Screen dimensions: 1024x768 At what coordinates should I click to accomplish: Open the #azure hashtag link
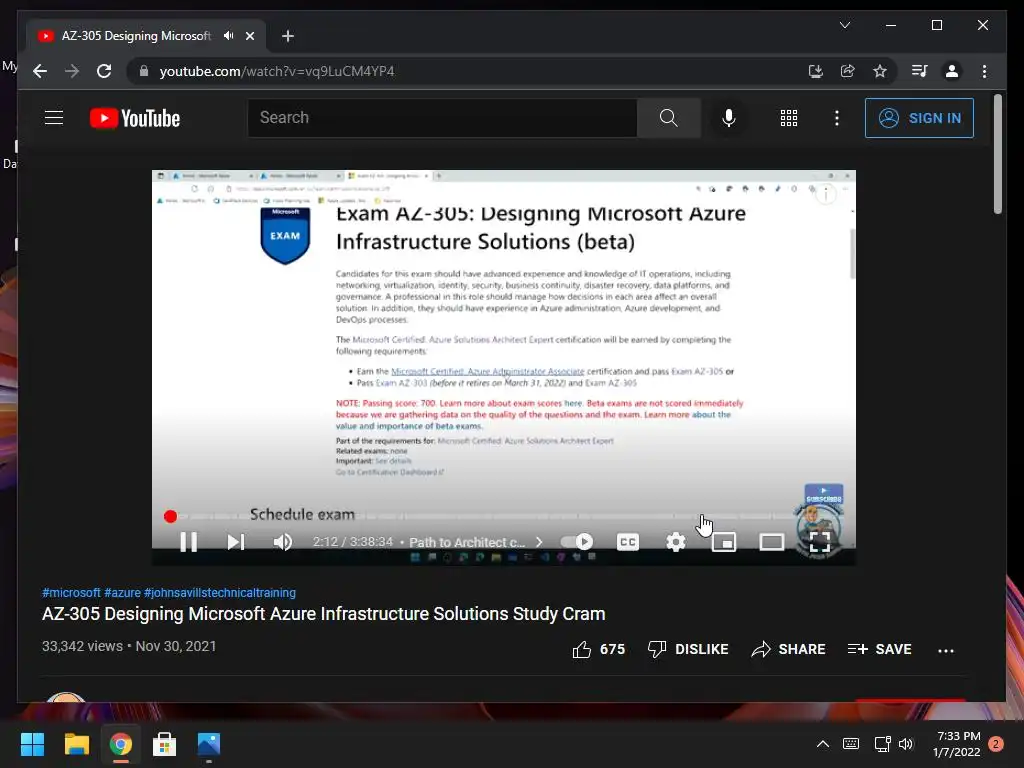[x=122, y=593]
